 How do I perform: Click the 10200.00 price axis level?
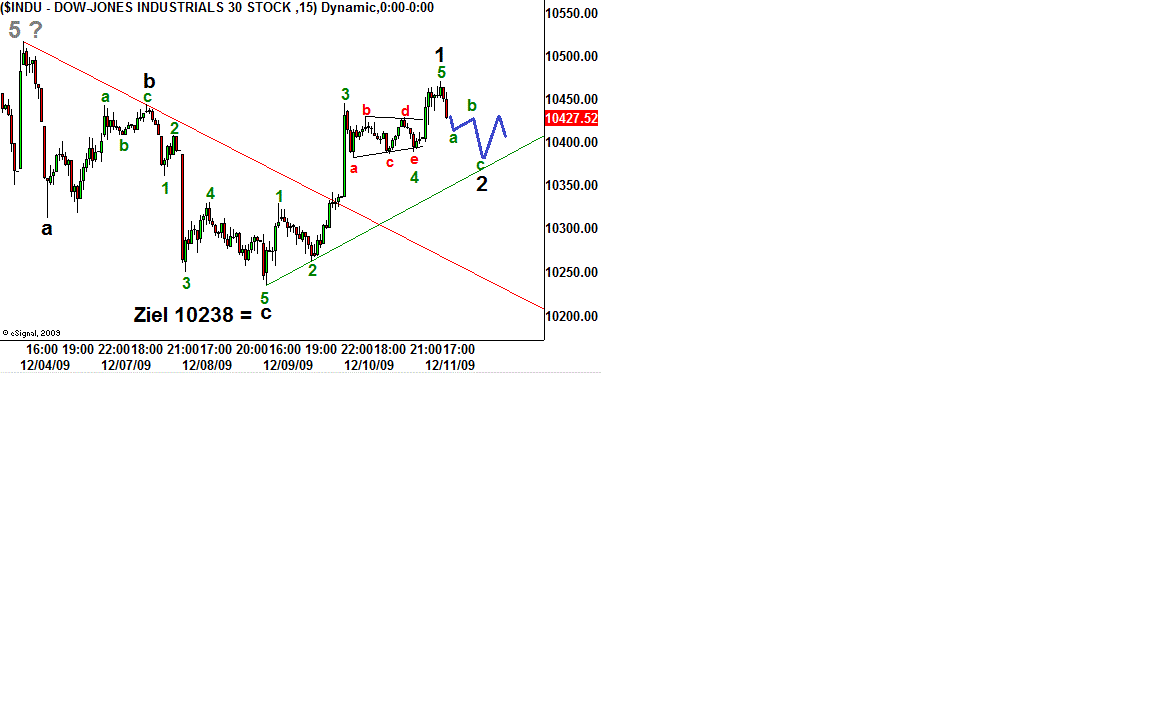[571, 316]
